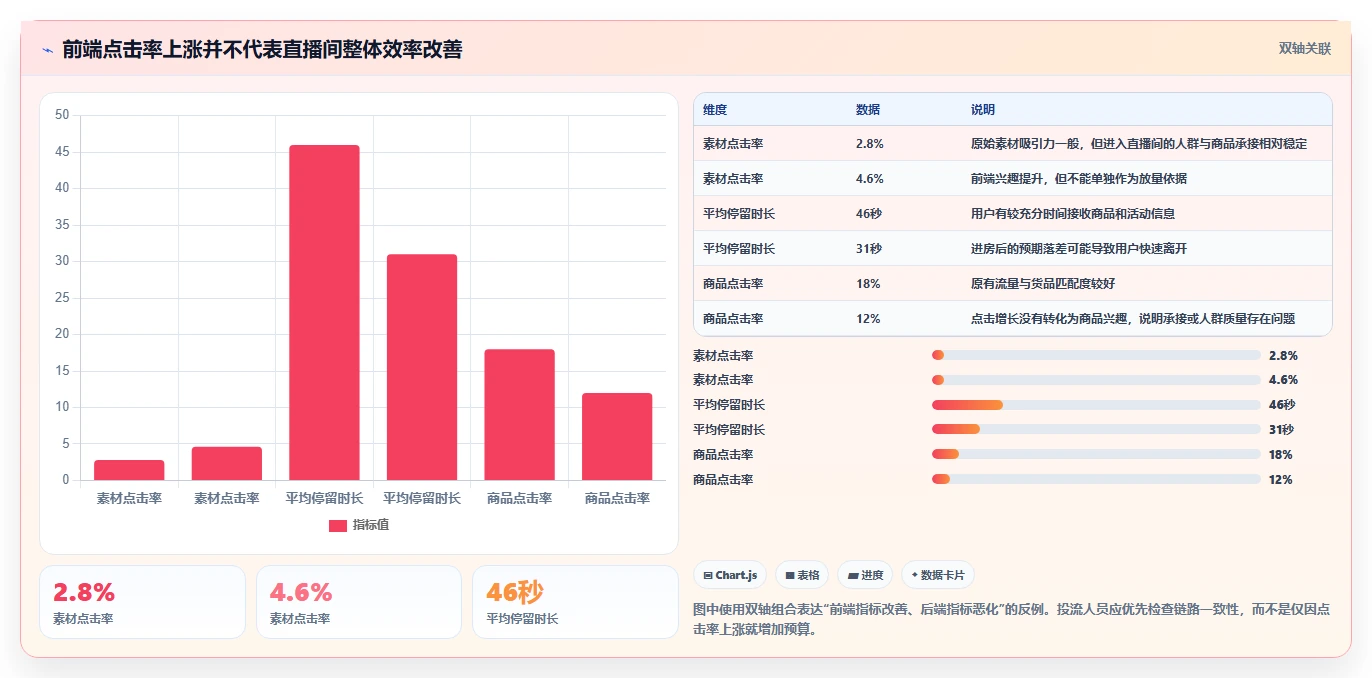The image size is (1372, 678).
Task: Click table description 原有流量与货品匹配度较好
Action: click(x=1042, y=284)
